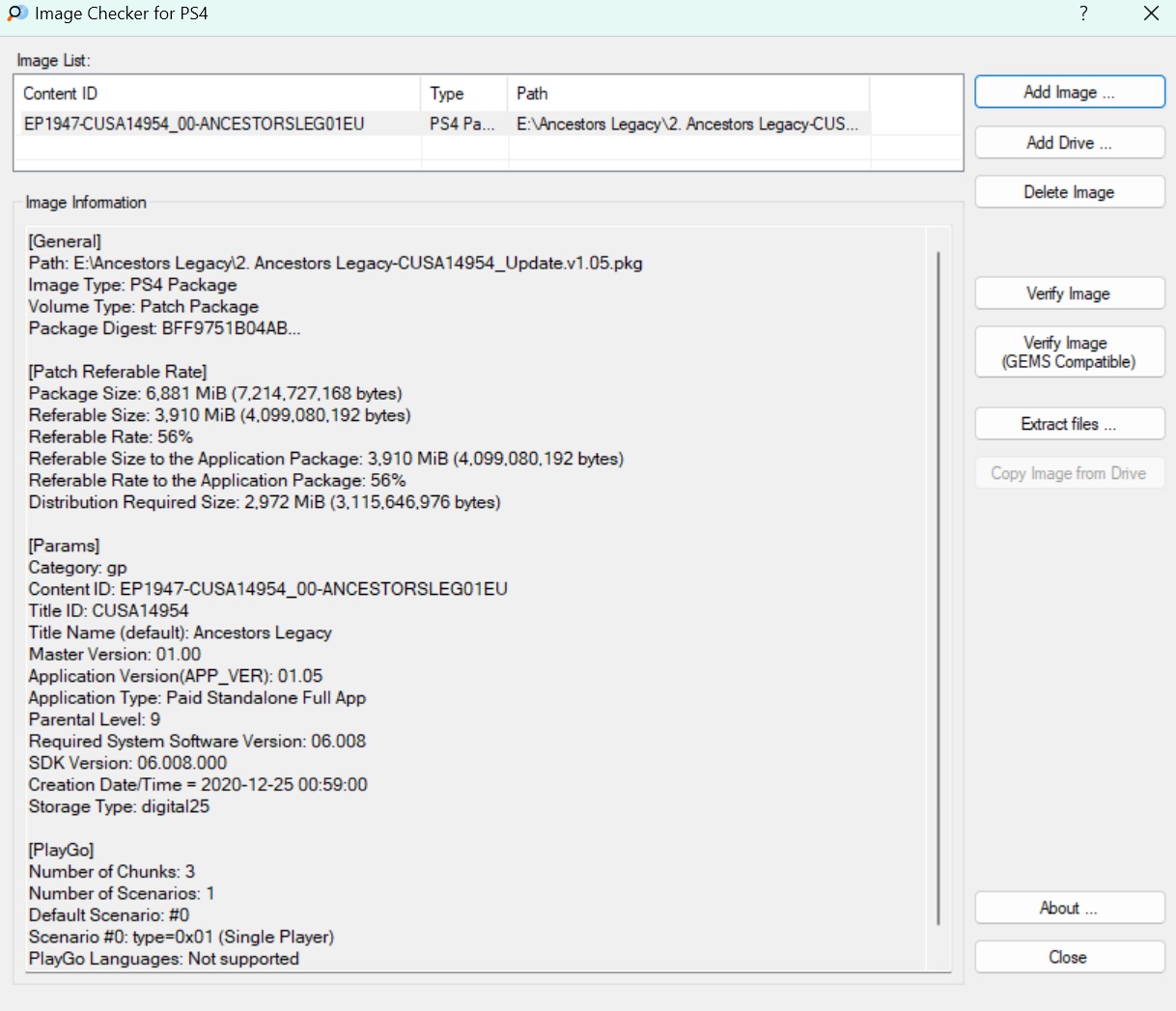
Task: Click the Type column header
Action: click(464, 94)
